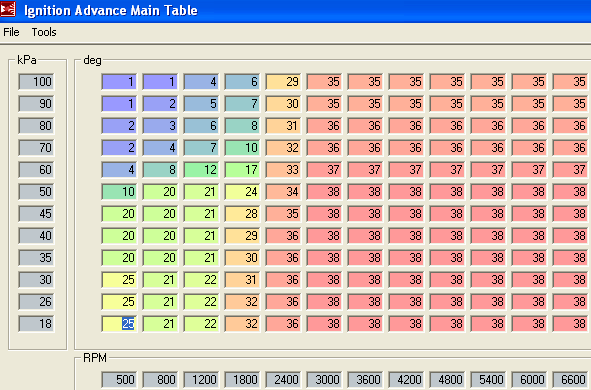Select the 100 kPa bin field
This screenshot has width=591, height=390.
coord(36,82)
